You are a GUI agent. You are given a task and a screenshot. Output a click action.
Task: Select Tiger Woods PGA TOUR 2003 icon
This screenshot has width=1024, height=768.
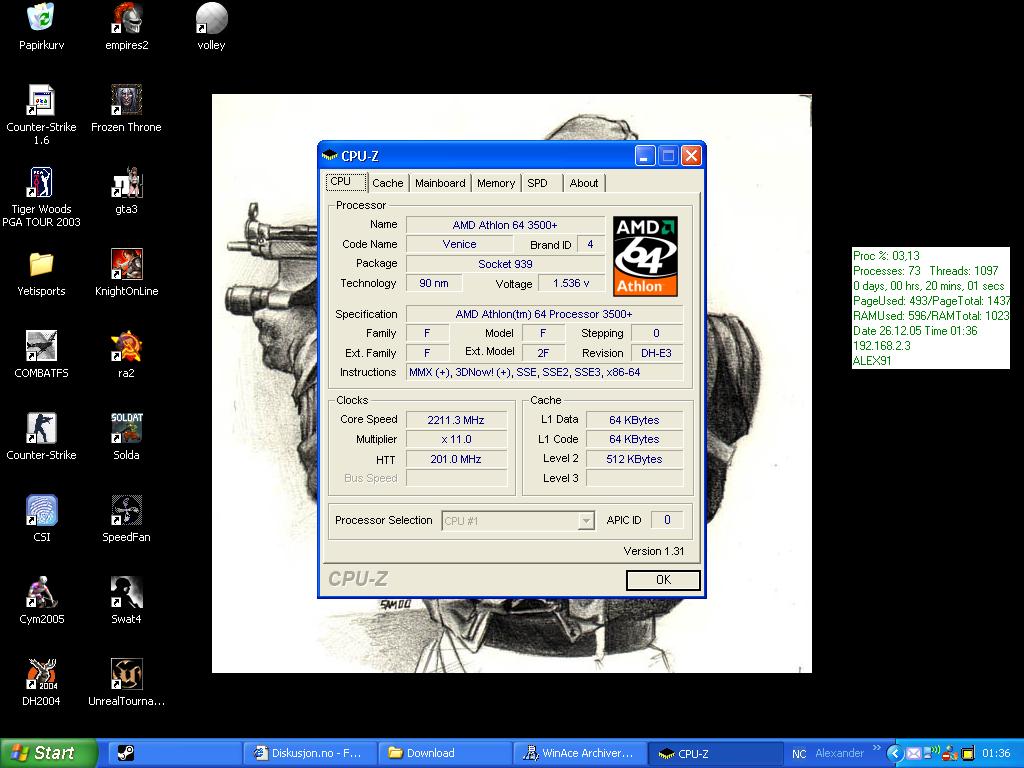[x=41, y=197]
